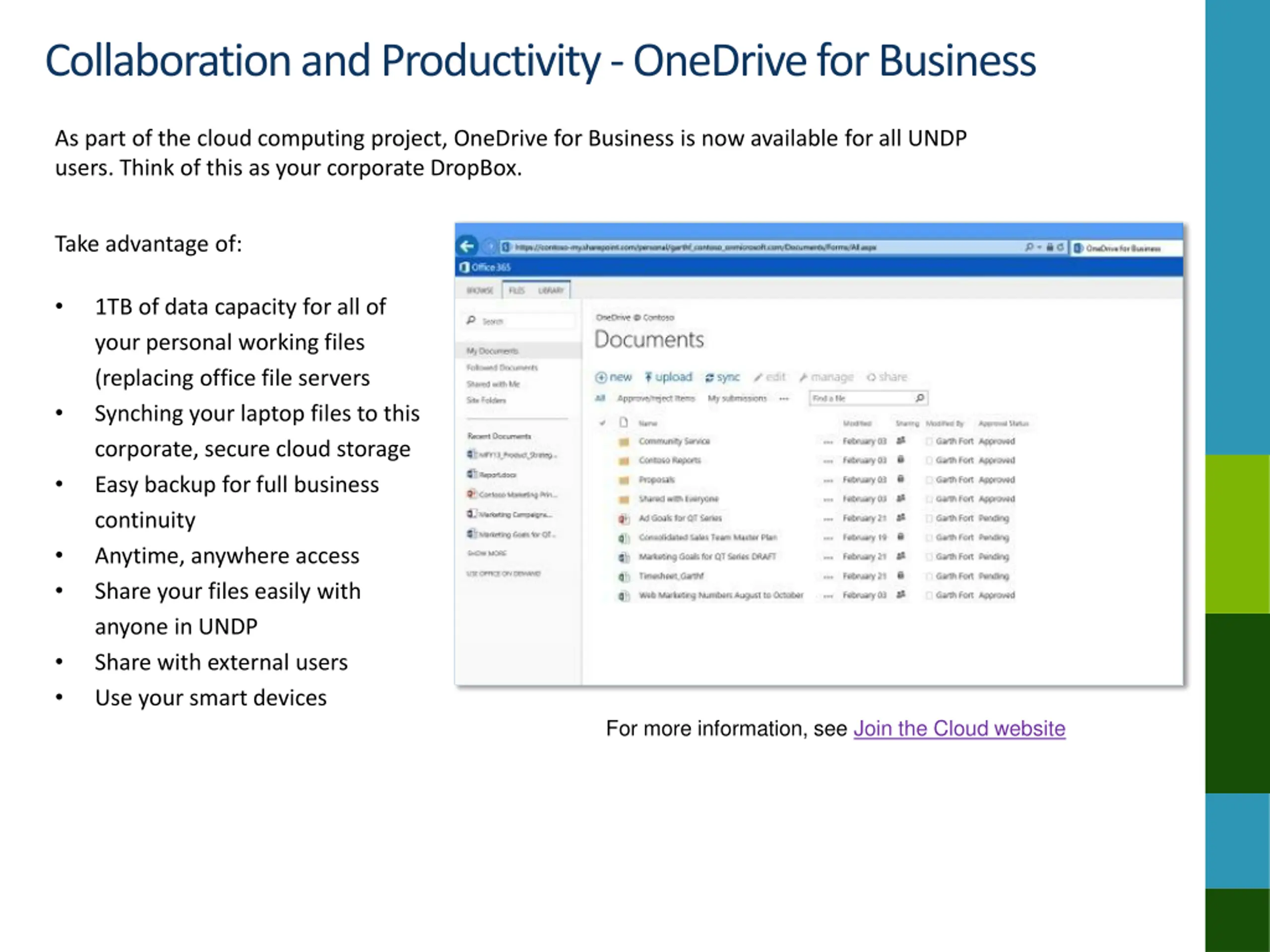
Task: Click the sharing people icon for Community Service
Action: tap(901, 441)
